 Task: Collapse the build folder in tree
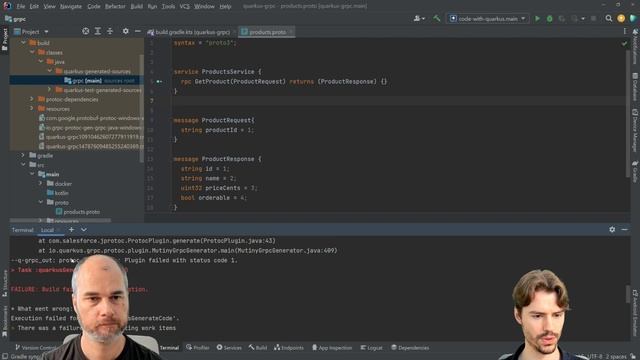[x=23, y=42]
